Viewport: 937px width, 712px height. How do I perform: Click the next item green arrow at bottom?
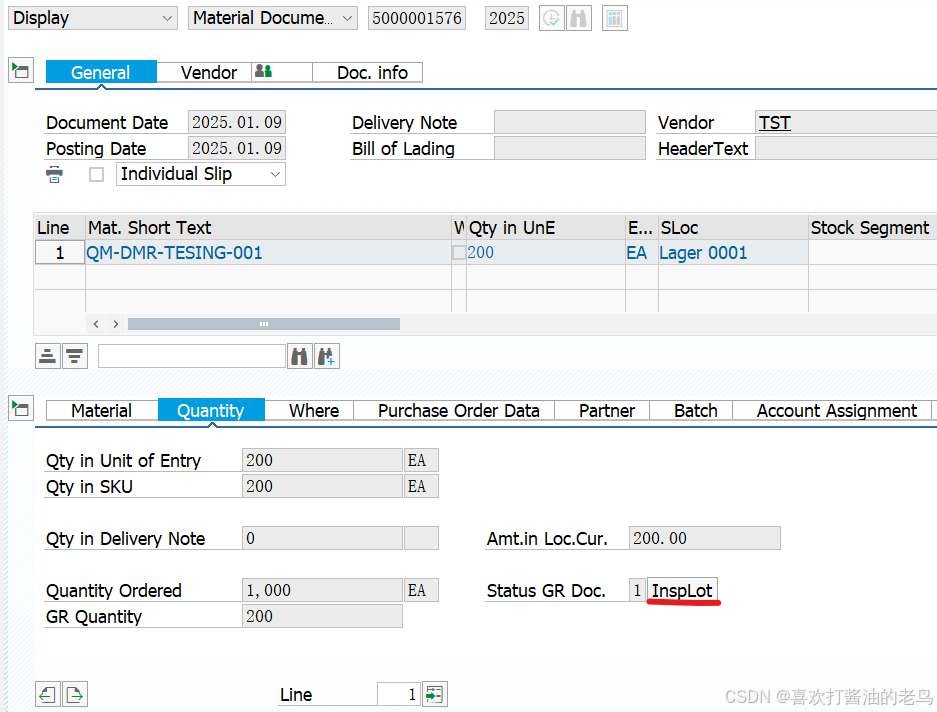[74, 693]
